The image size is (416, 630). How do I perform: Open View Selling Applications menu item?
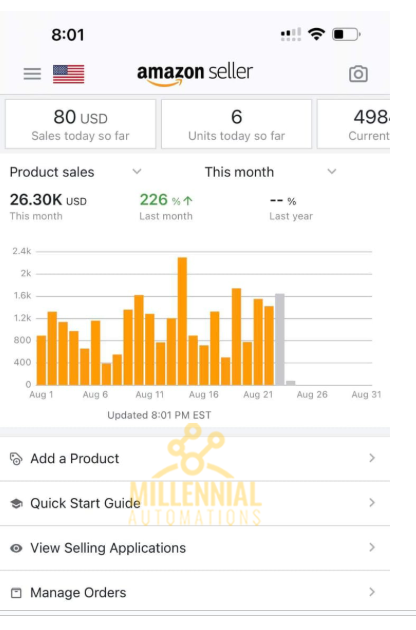pyautogui.click(x=195, y=548)
